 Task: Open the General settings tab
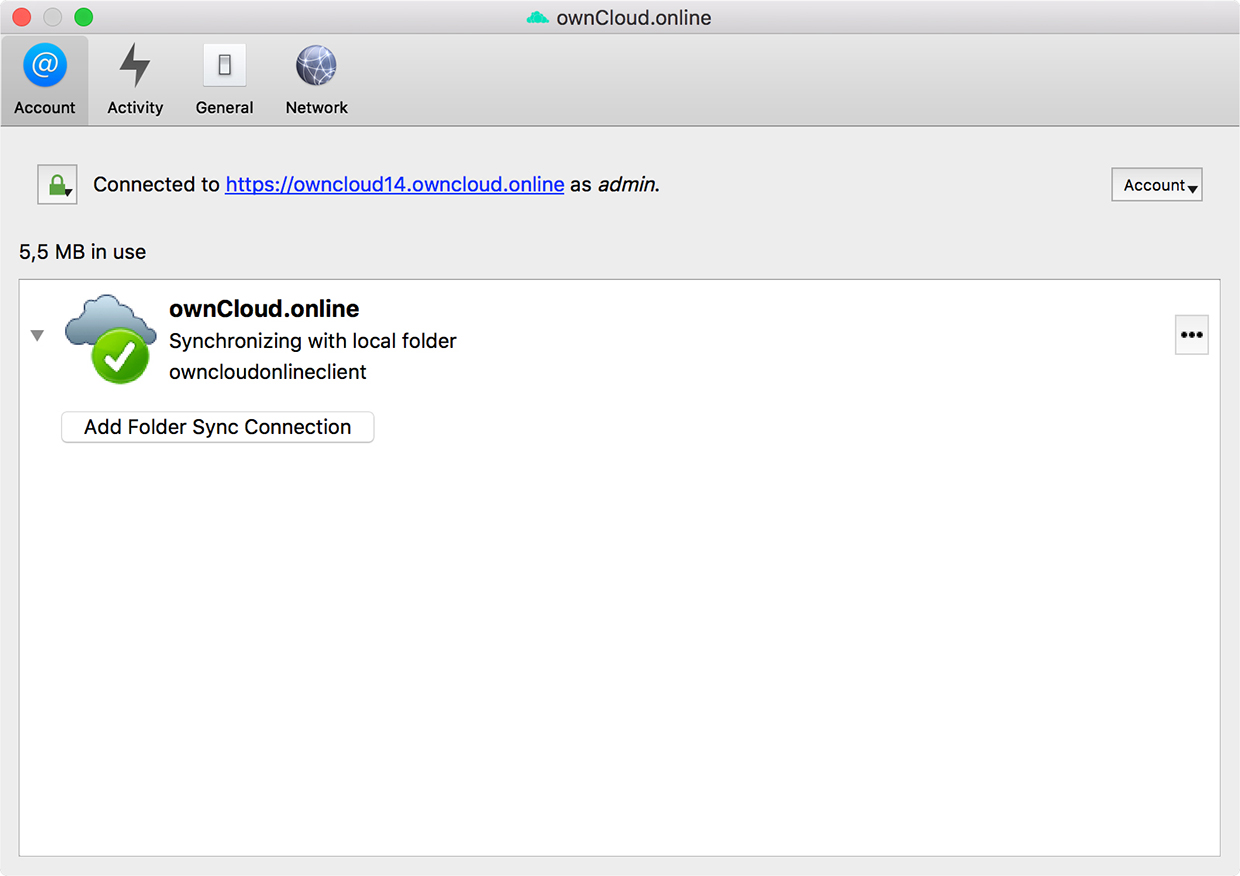point(224,81)
